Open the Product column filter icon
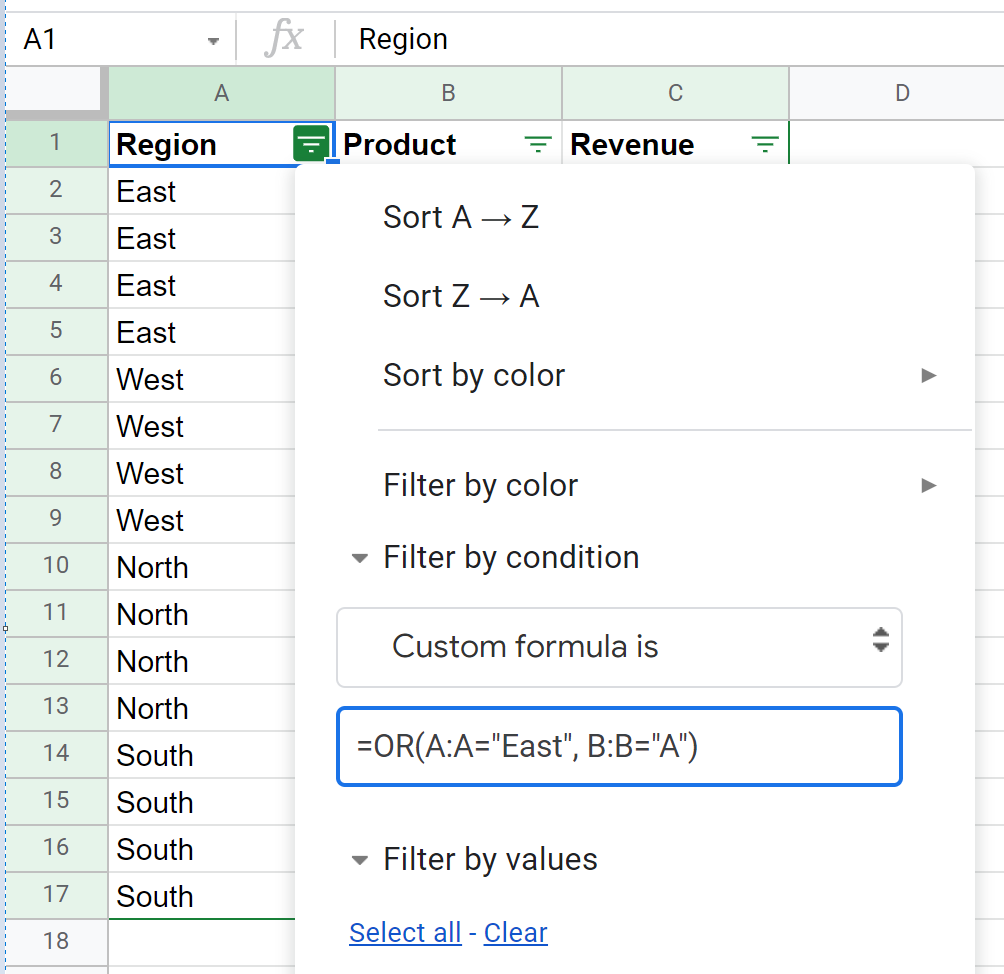This screenshot has width=1004, height=974. (538, 145)
